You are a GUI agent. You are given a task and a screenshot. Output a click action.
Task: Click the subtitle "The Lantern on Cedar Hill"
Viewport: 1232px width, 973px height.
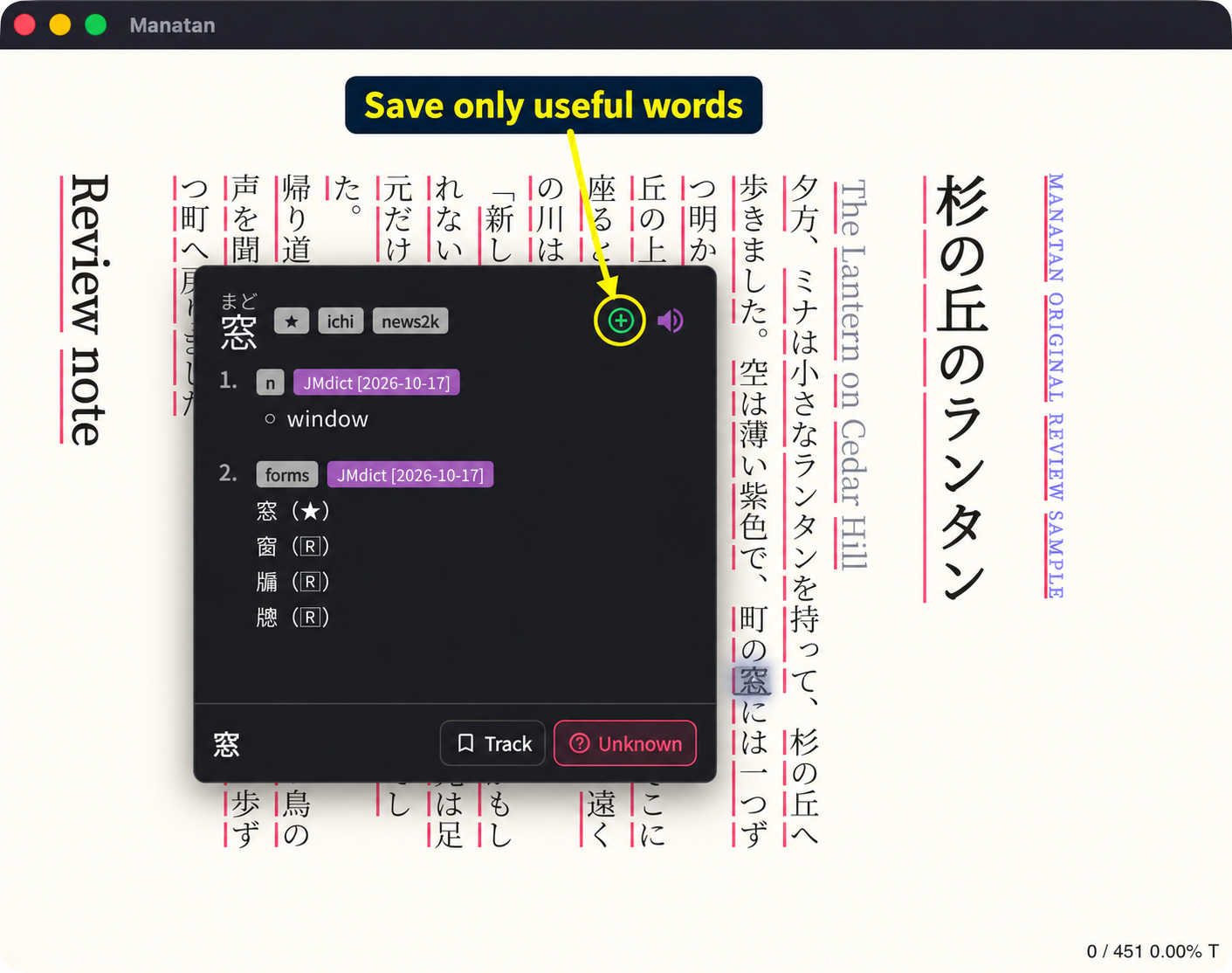point(852,375)
